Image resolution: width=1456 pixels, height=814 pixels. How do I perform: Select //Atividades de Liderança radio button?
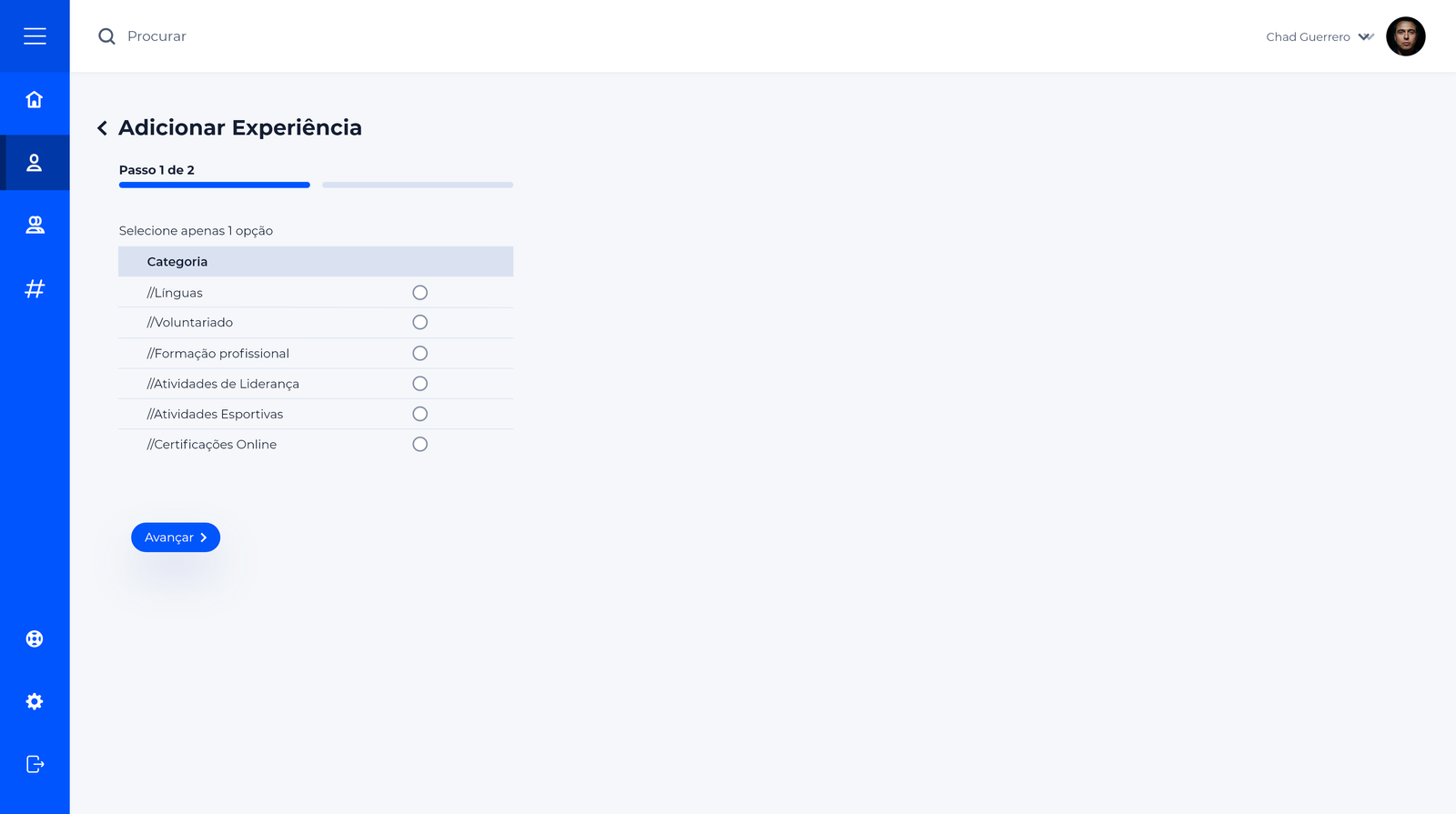420,384
